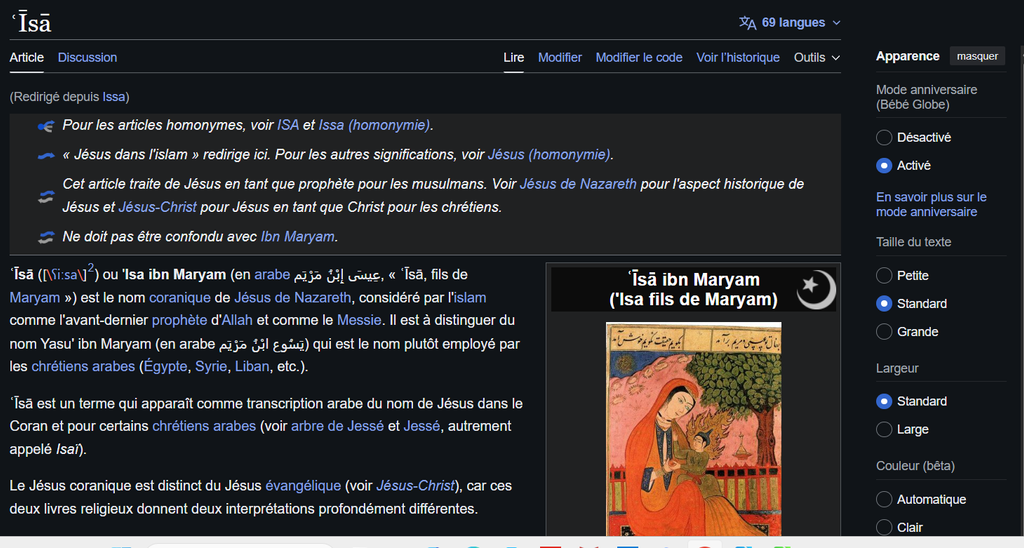
Task: Open the Messie link
Action: (359, 320)
